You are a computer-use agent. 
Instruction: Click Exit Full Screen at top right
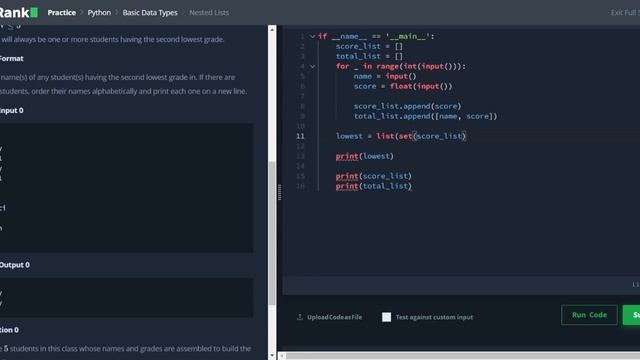625,13
